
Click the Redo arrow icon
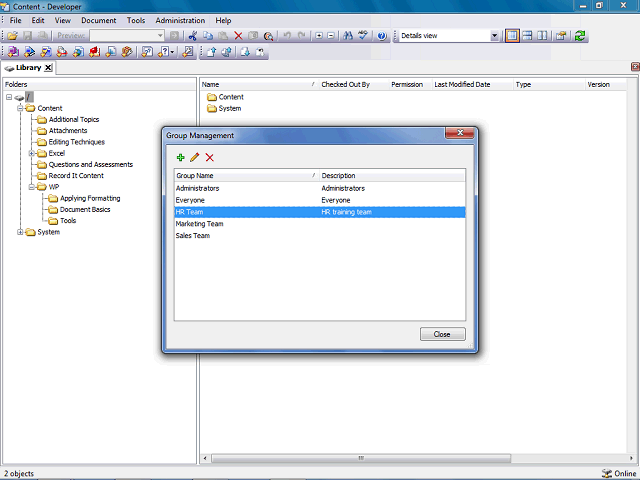point(302,36)
